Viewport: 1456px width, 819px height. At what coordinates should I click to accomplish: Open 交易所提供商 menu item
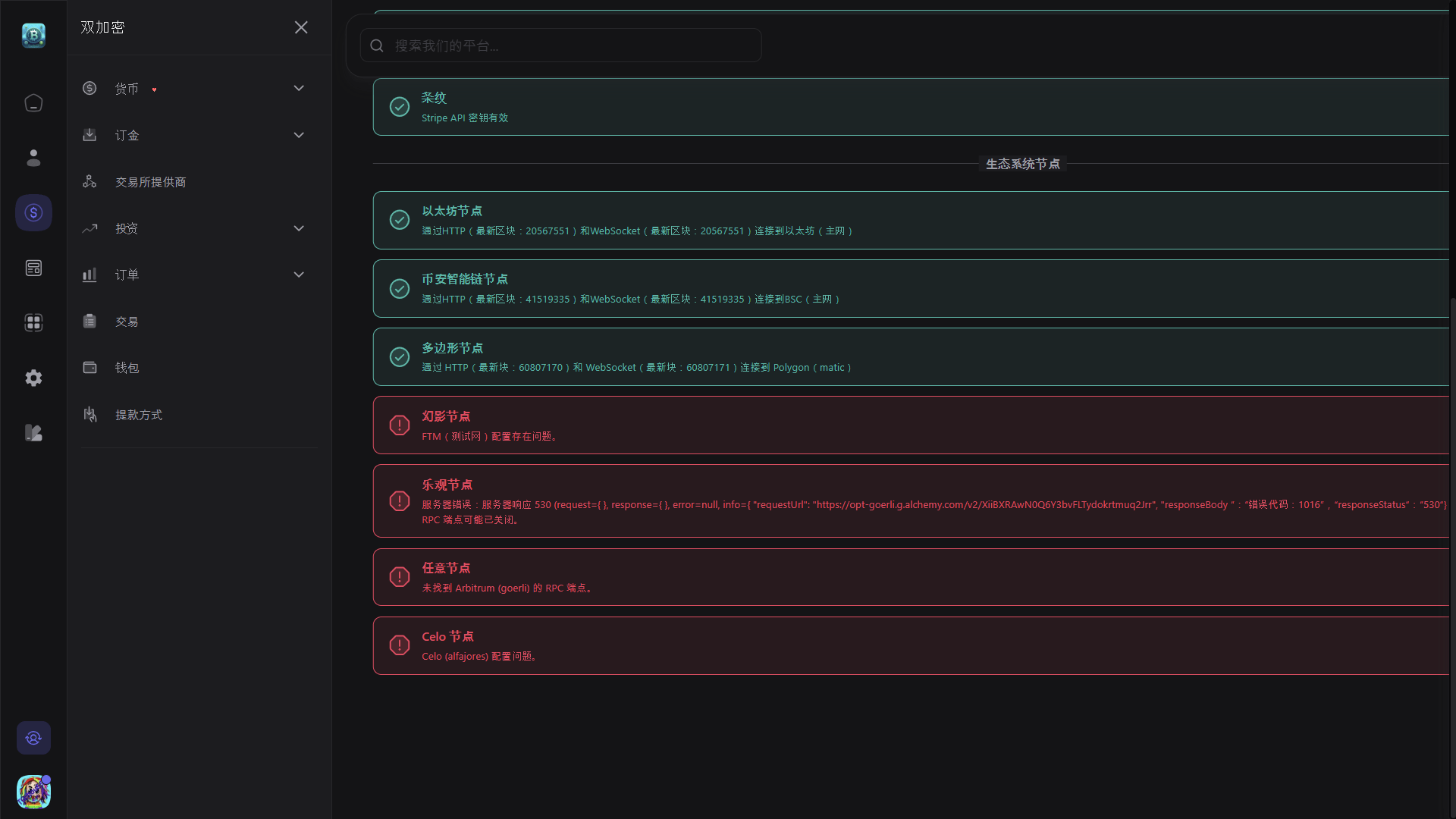(x=150, y=182)
